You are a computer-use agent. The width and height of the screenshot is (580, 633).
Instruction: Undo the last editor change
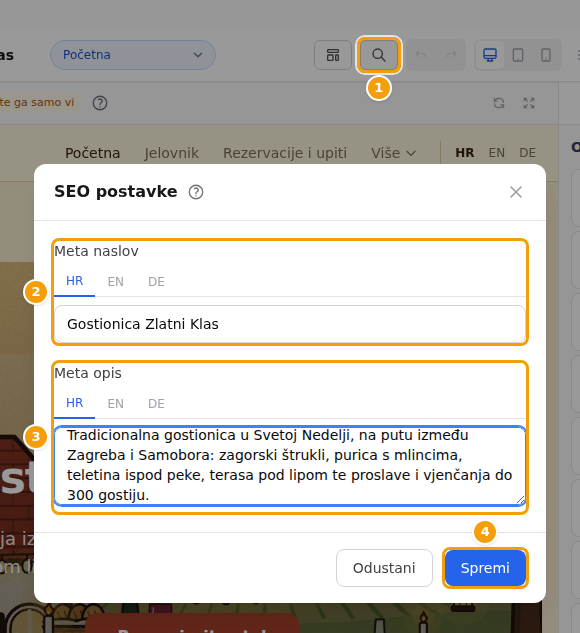point(421,55)
